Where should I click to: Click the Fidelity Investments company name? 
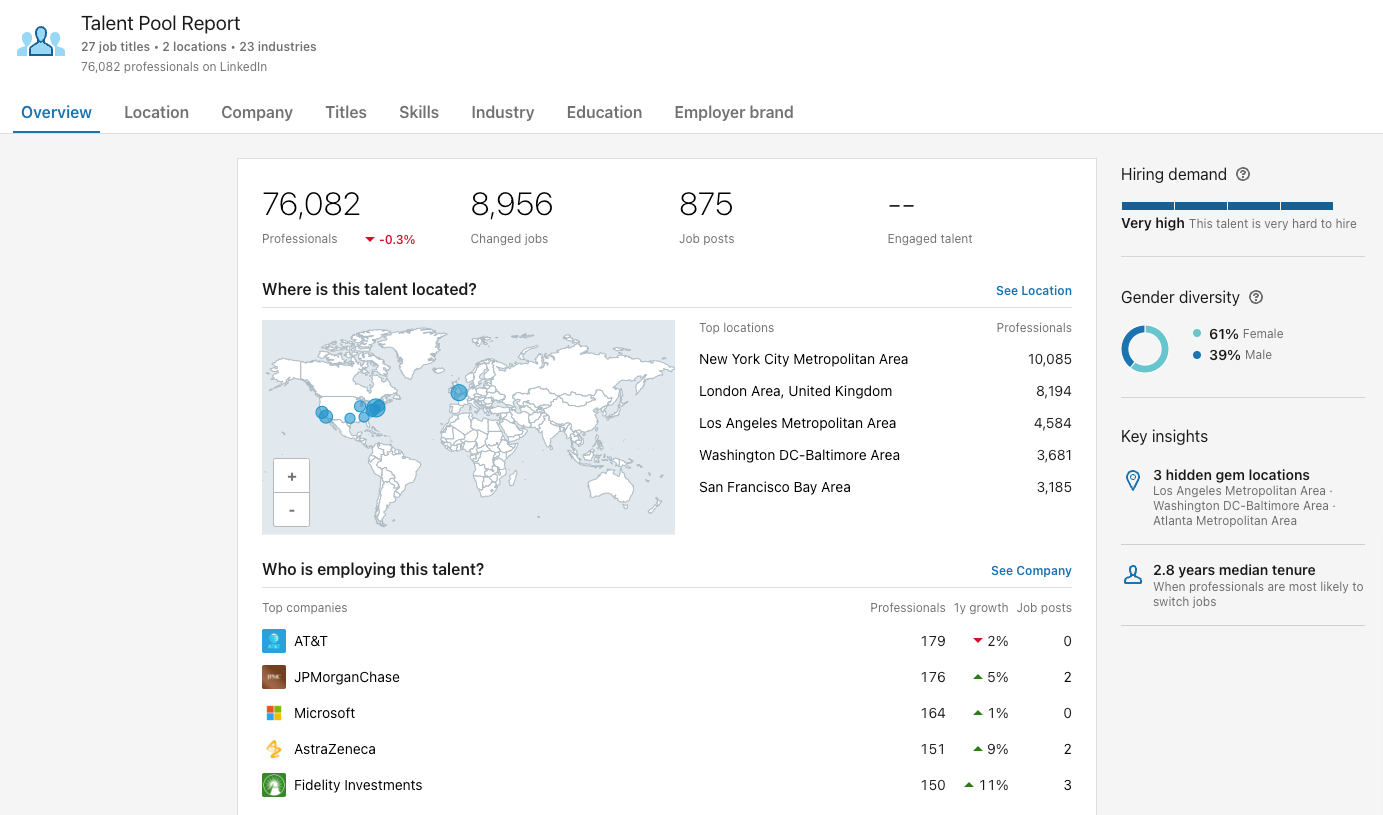(358, 785)
